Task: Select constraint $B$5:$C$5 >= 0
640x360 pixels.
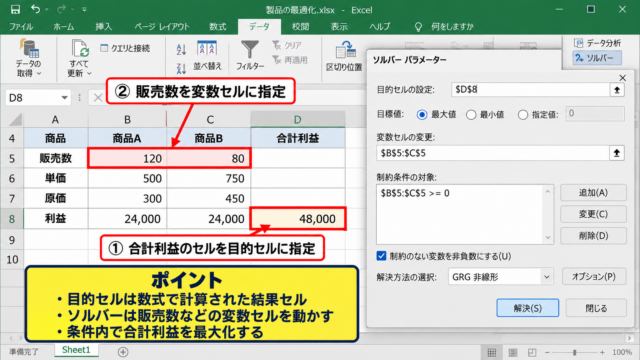Action: 415,193
